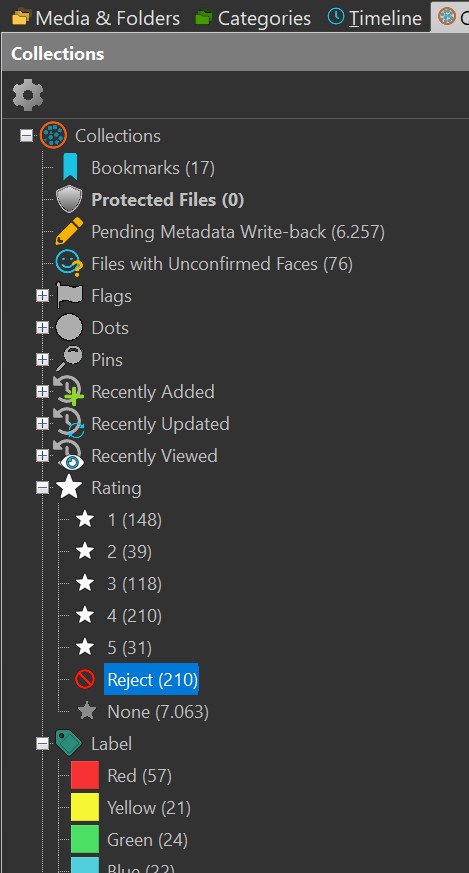
Task: Select the Rating label text
Action: pos(116,488)
